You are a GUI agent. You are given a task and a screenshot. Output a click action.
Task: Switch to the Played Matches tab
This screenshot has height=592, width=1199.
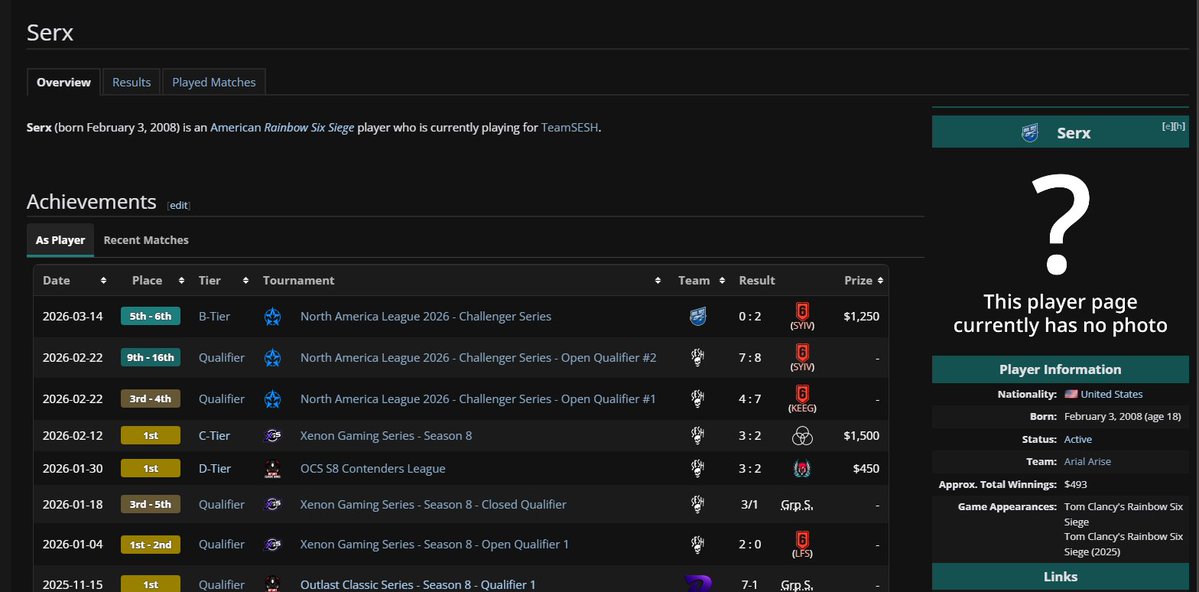tap(213, 82)
